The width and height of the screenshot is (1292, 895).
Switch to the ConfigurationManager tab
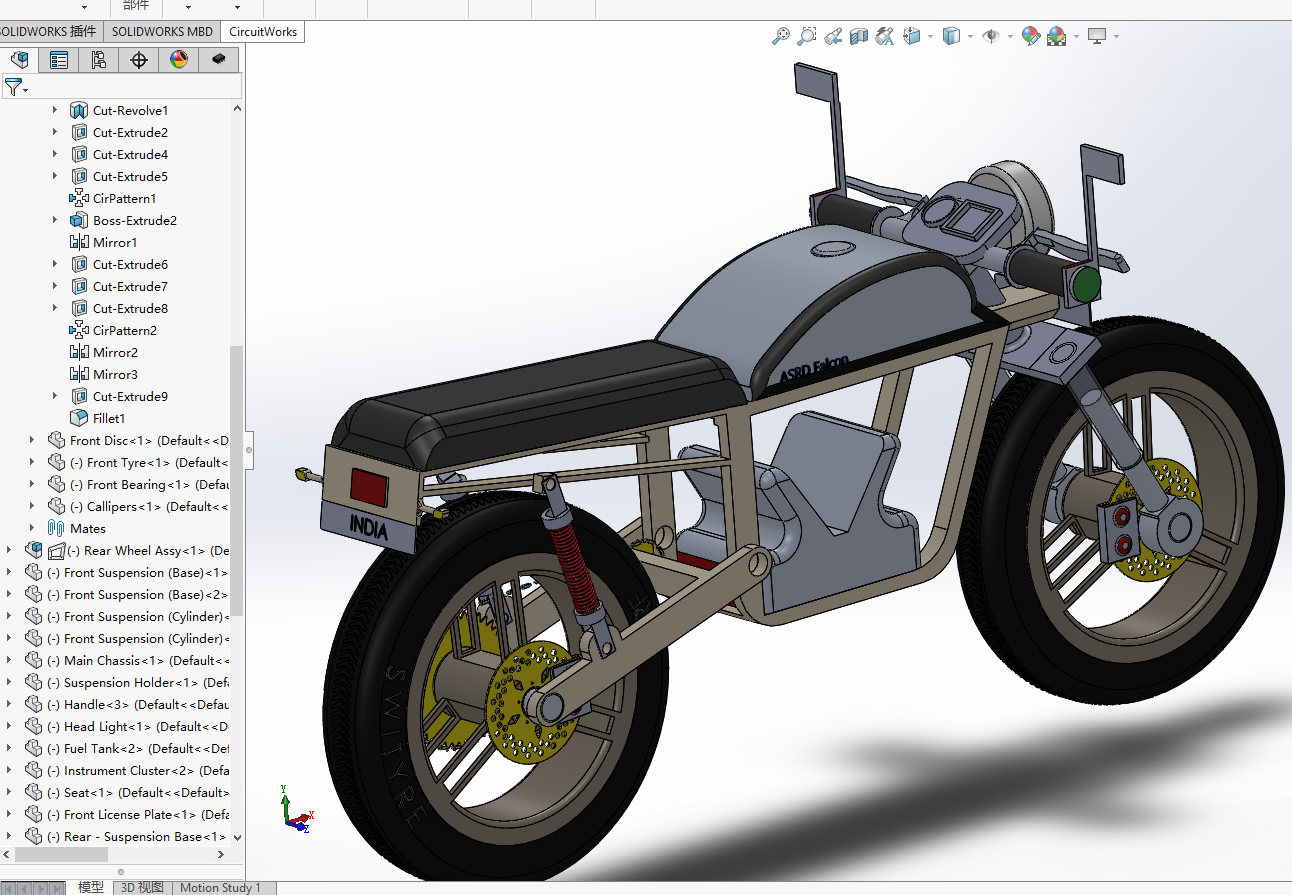point(99,60)
